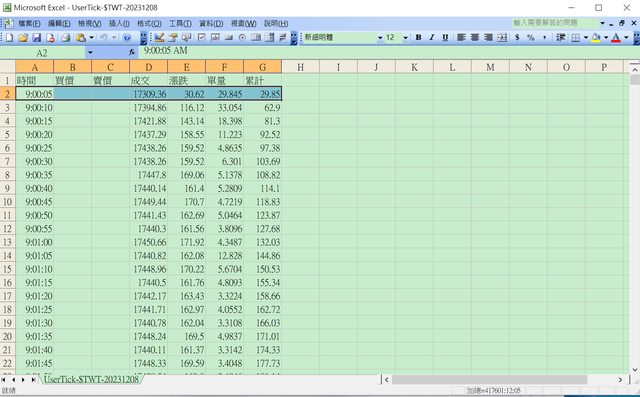Image resolution: width=640 pixels, height=397 pixels.
Task: Select column D header
Action: pos(148,67)
